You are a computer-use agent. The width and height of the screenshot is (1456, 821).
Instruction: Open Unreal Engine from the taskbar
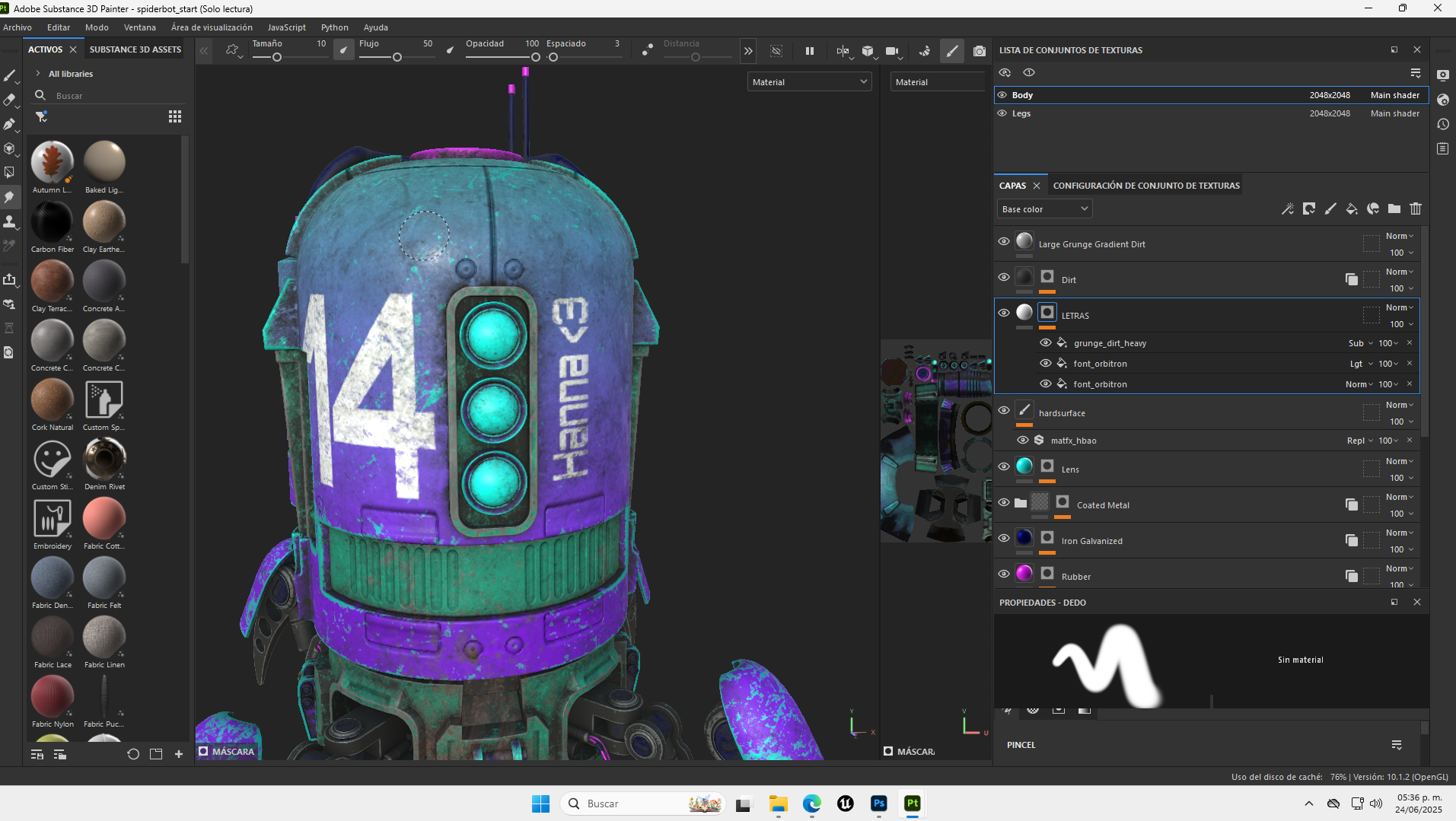(846, 803)
